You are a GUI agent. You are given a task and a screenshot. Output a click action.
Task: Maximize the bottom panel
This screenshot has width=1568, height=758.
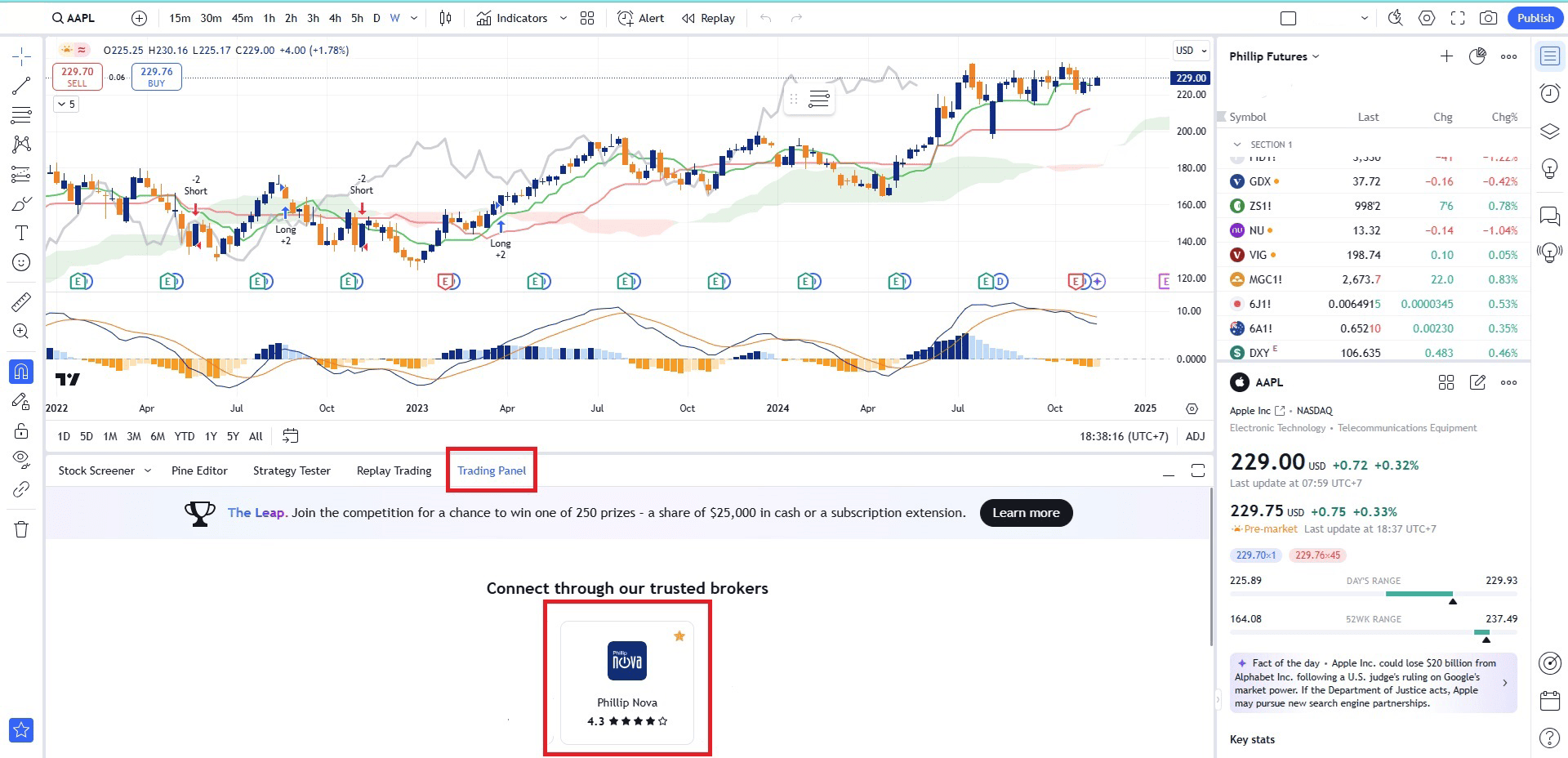click(1198, 470)
